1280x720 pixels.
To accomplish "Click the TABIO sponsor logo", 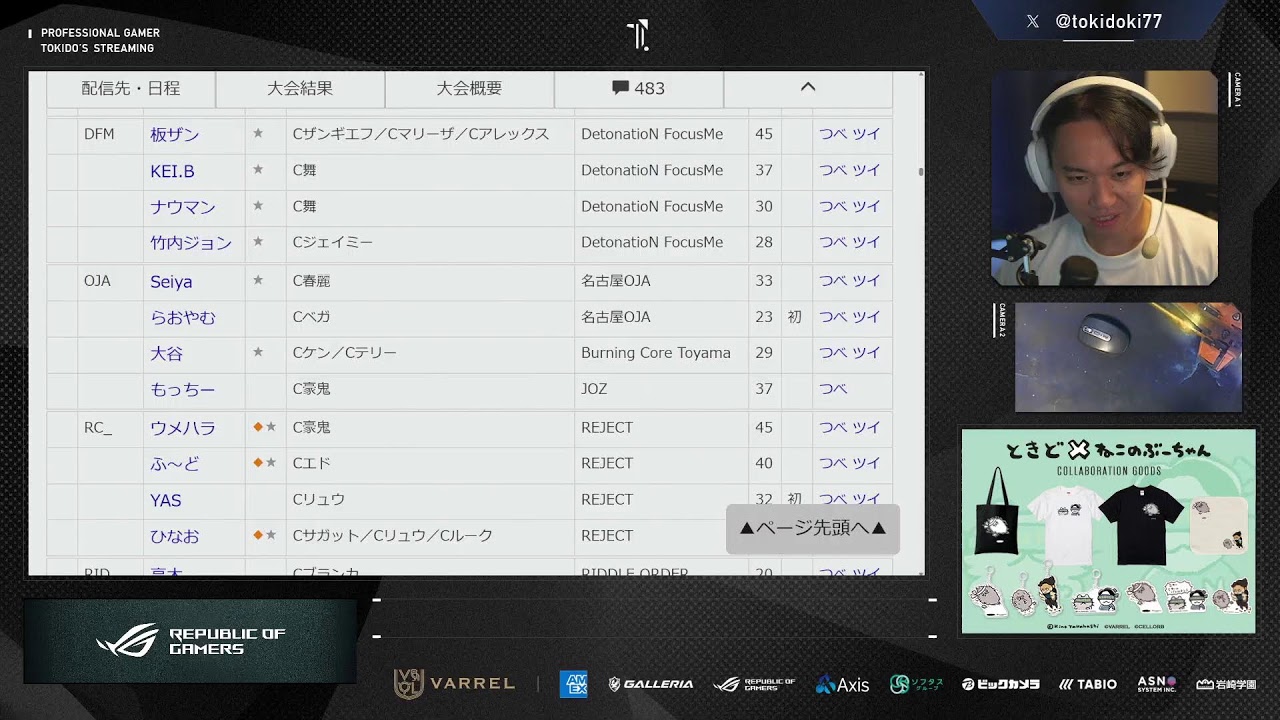I will click(1088, 685).
